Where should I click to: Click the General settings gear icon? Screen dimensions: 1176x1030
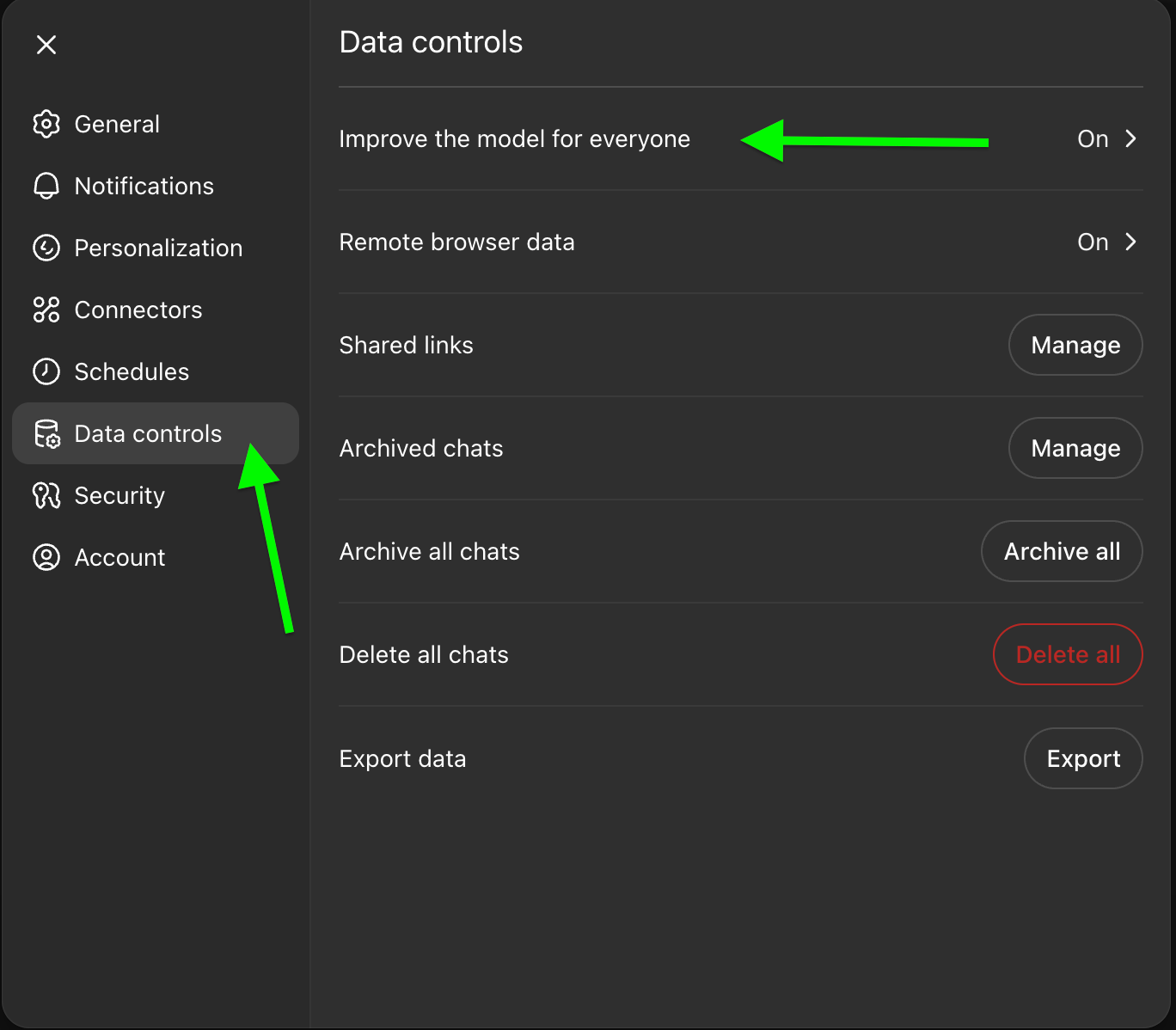(x=46, y=124)
